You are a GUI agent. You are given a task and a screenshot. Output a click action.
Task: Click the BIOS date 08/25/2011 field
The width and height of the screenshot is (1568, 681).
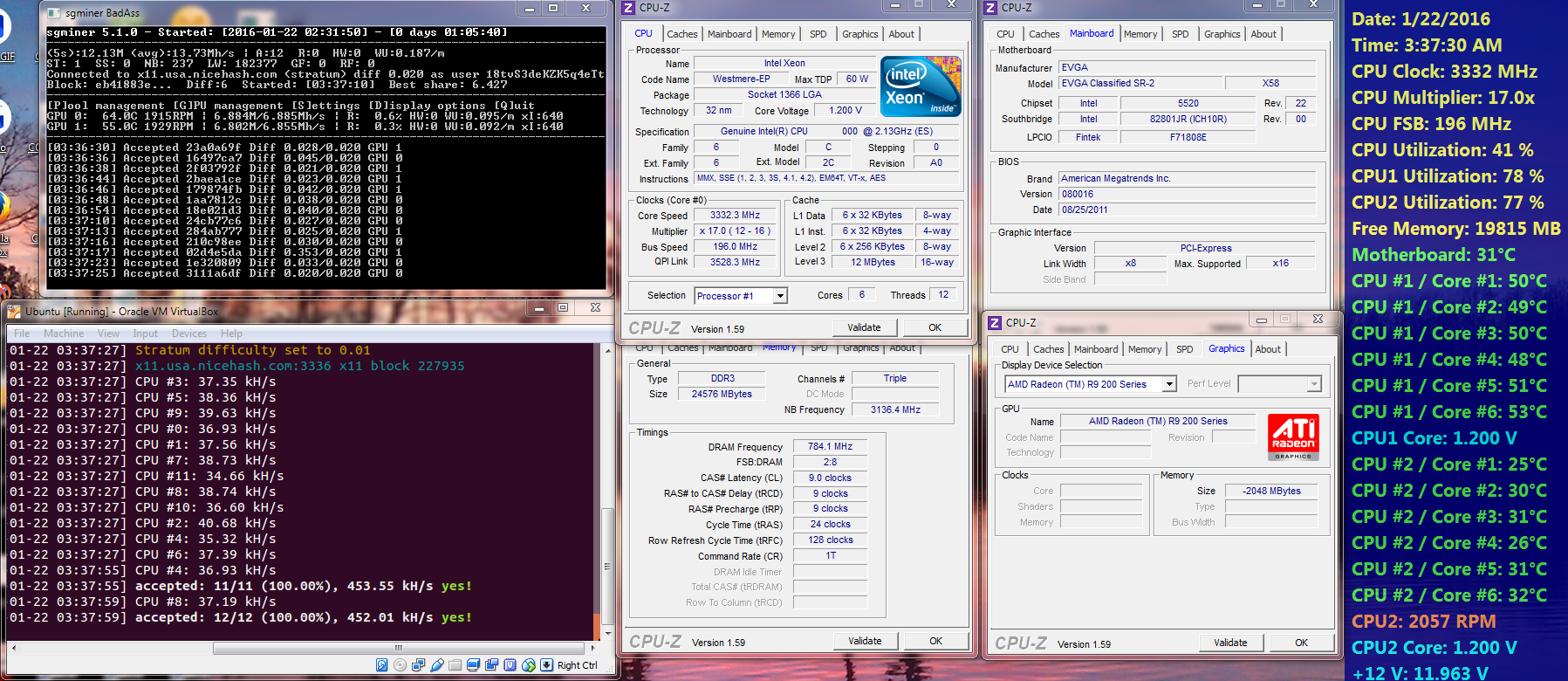[1187, 210]
